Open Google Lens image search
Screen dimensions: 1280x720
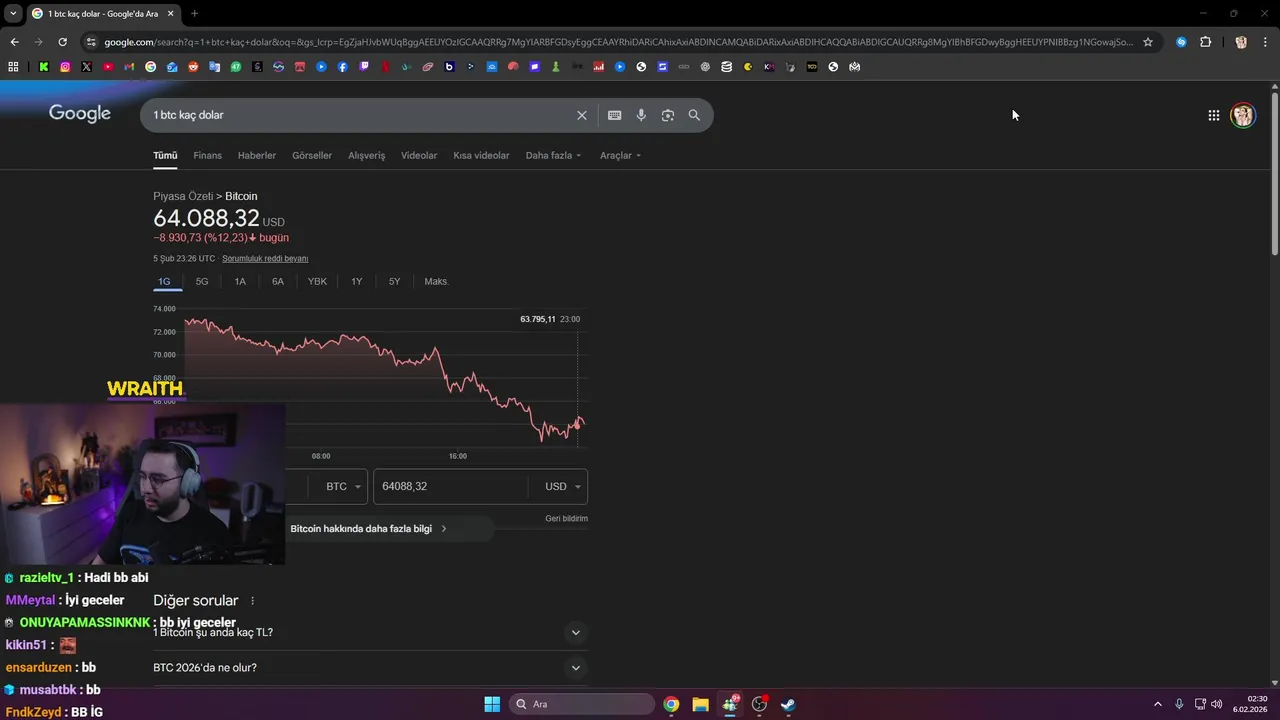pos(668,115)
